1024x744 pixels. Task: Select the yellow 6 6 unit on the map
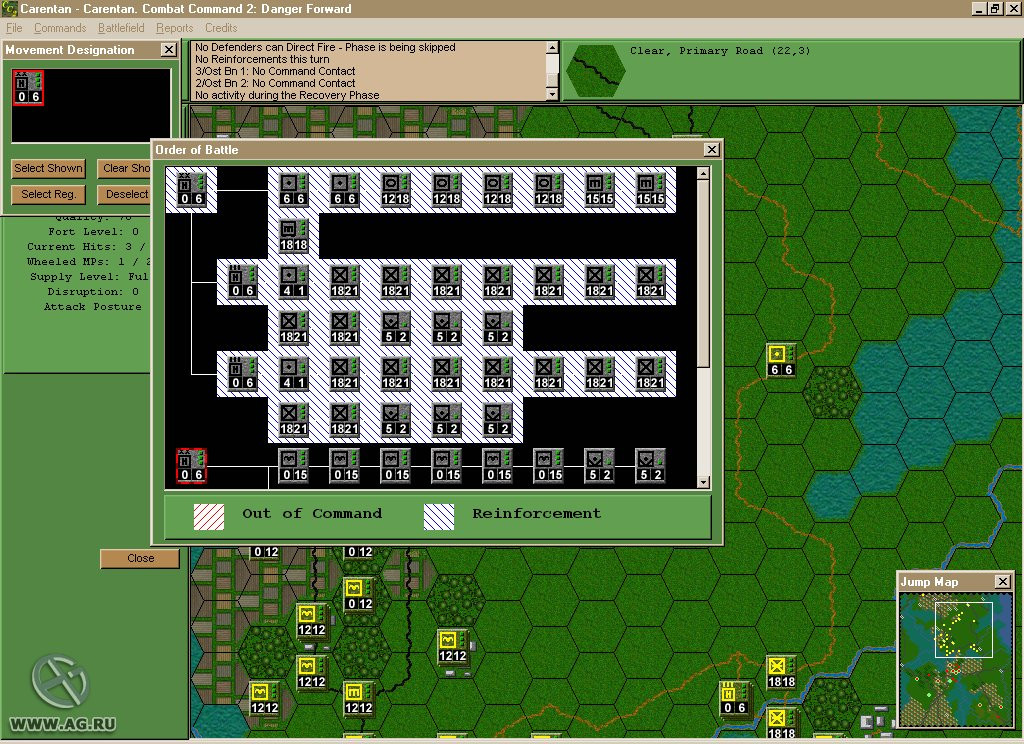[781, 361]
